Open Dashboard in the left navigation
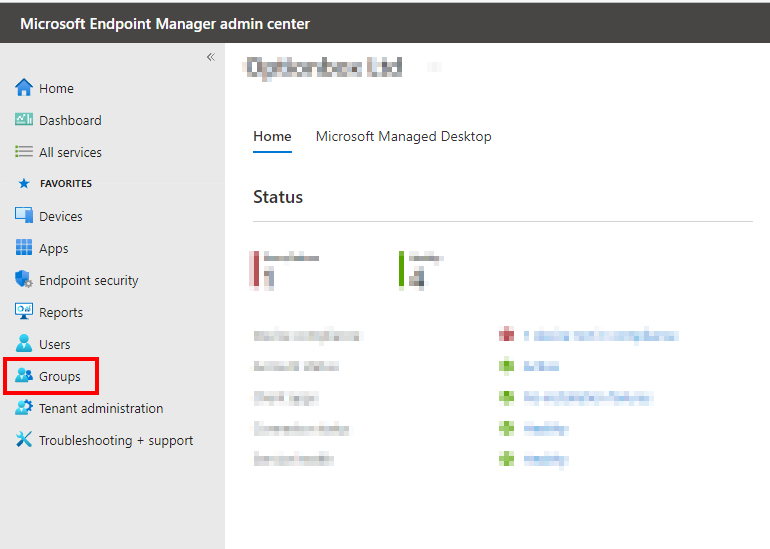 coord(70,120)
